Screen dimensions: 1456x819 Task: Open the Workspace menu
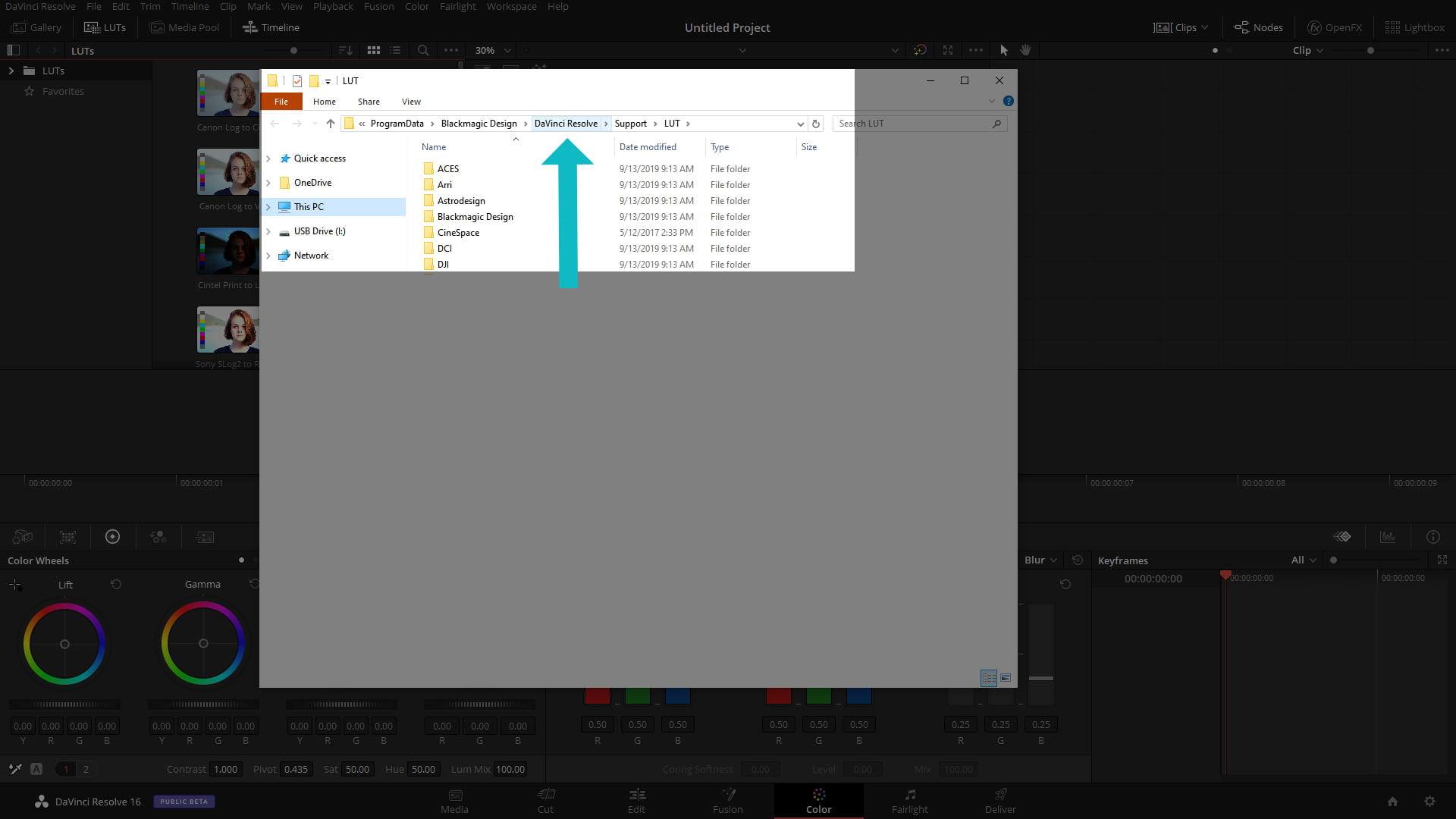pos(511,6)
